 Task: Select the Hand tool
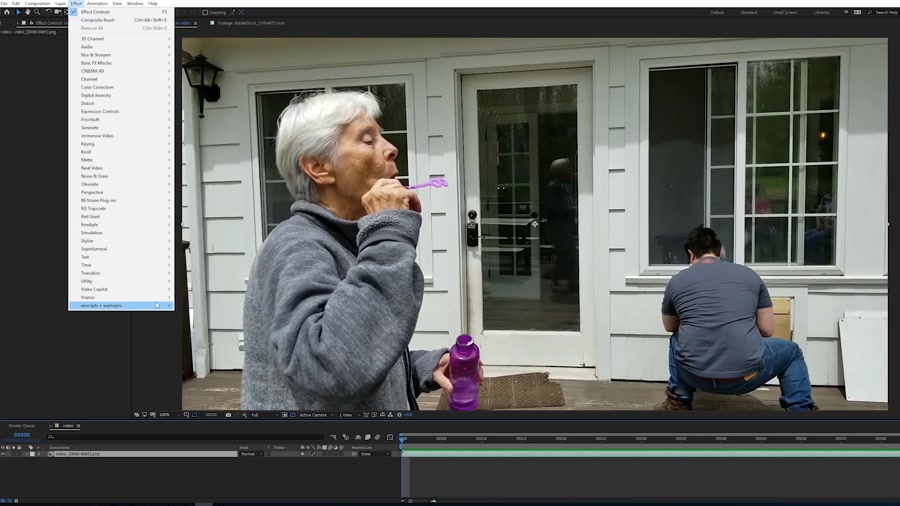click(x=27, y=12)
